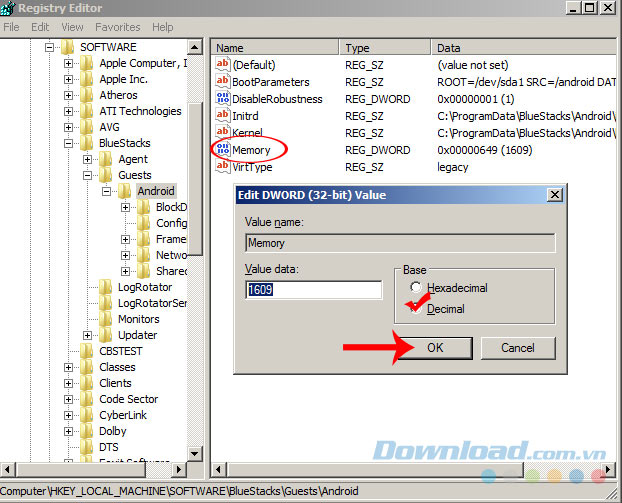Cancel the Edit DWORD dialog

(x=518, y=348)
